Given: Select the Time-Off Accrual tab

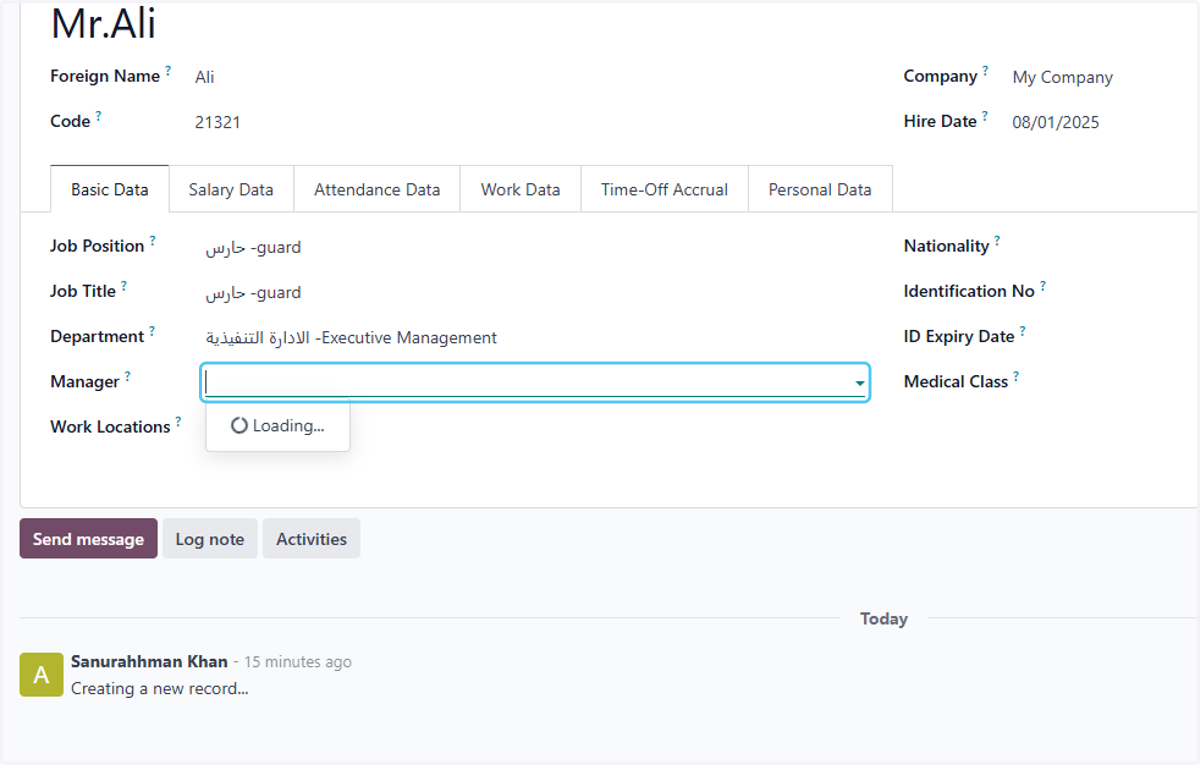Looking at the screenshot, I should 665,189.
